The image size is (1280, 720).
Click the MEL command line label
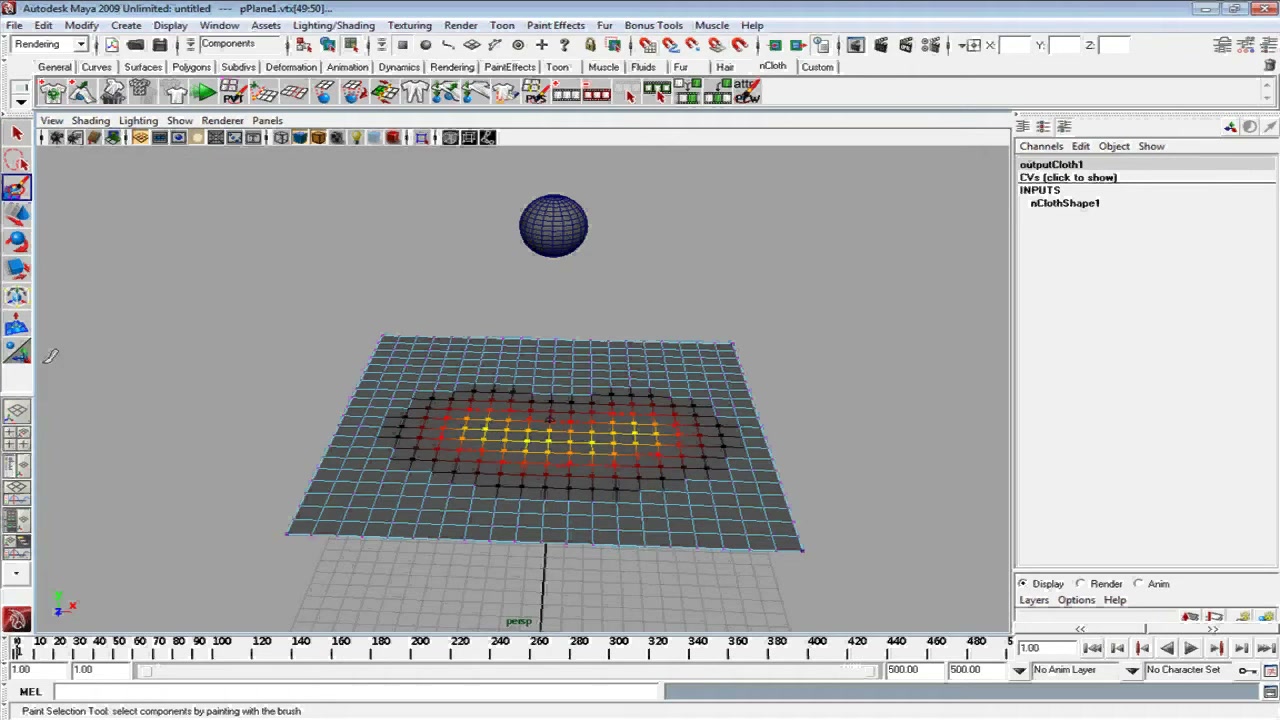pos(30,691)
